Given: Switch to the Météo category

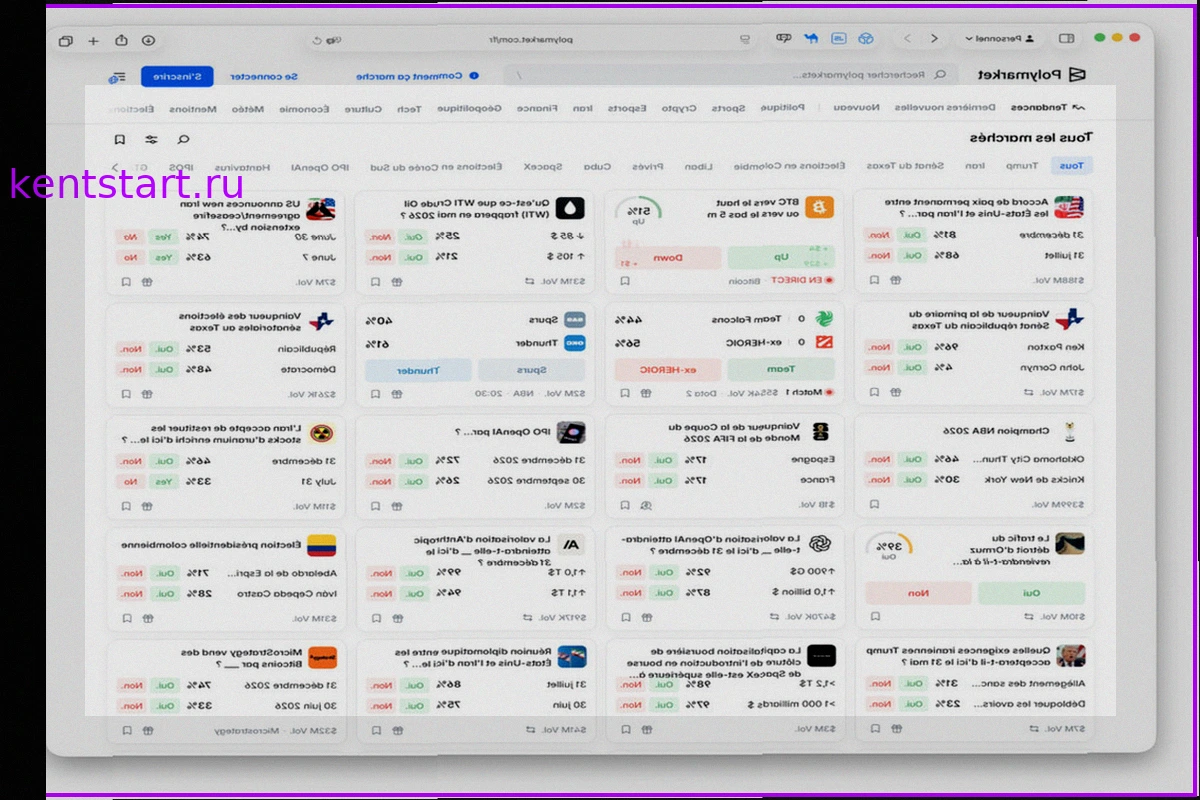Looking at the screenshot, I should (250, 108).
